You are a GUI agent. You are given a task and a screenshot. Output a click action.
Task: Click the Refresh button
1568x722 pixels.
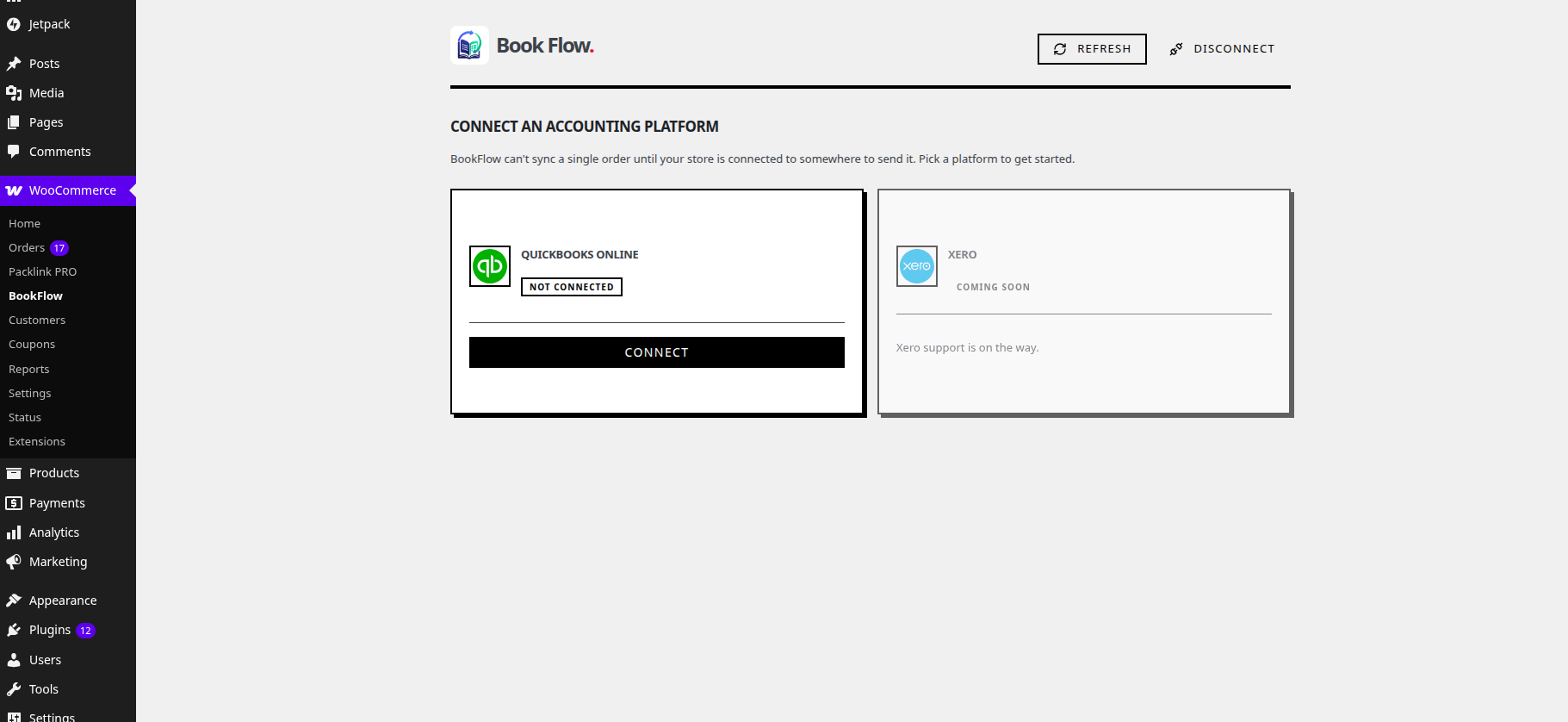tap(1092, 49)
